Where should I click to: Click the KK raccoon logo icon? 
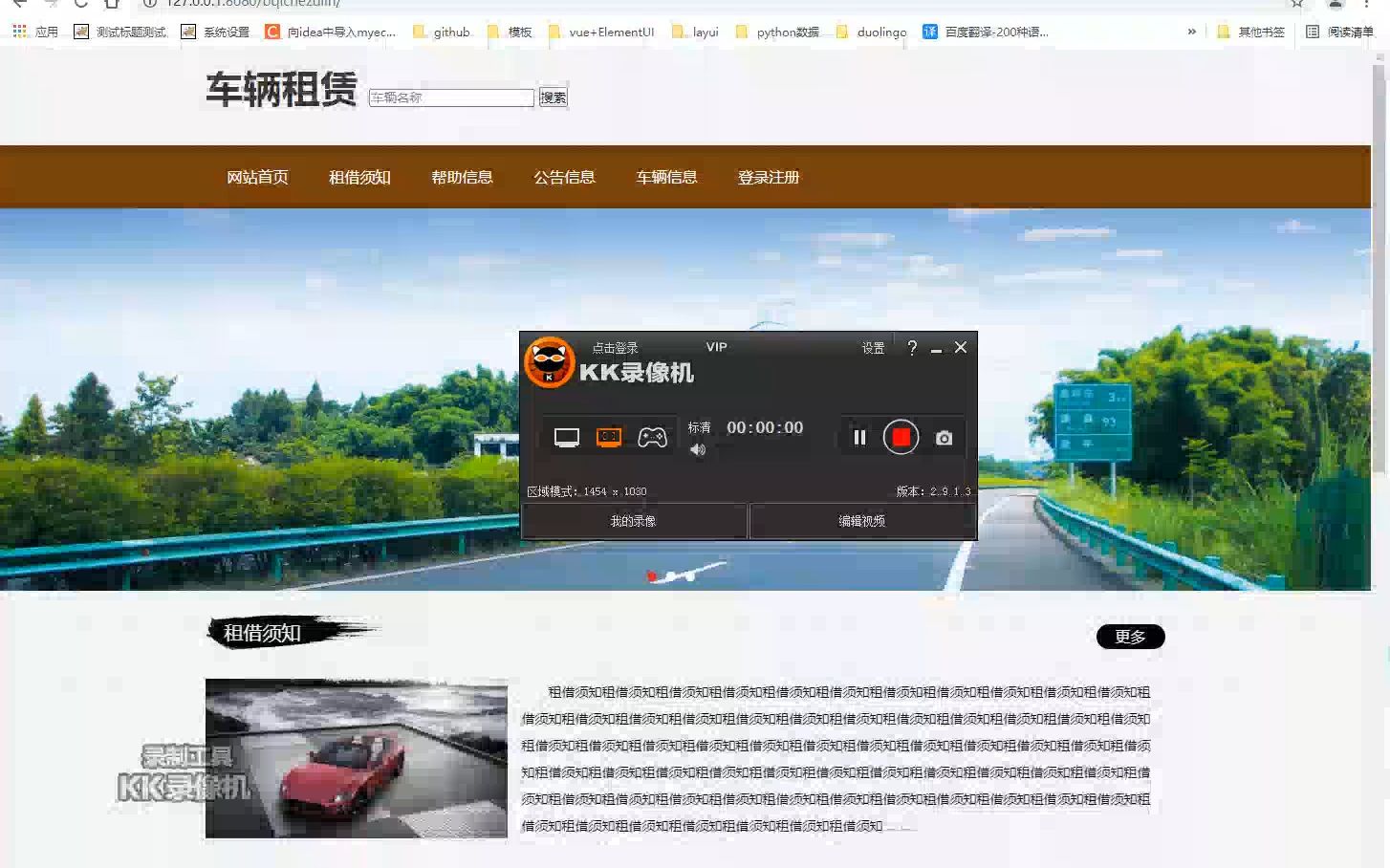tap(550, 362)
